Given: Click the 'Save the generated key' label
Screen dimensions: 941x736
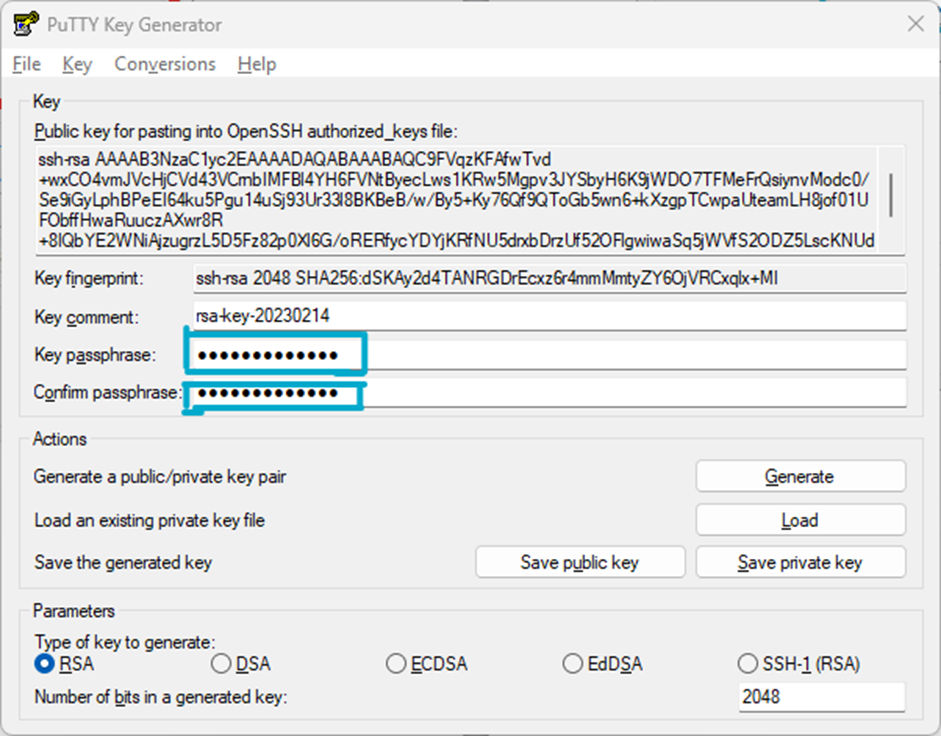Looking at the screenshot, I should coord(123,563).
